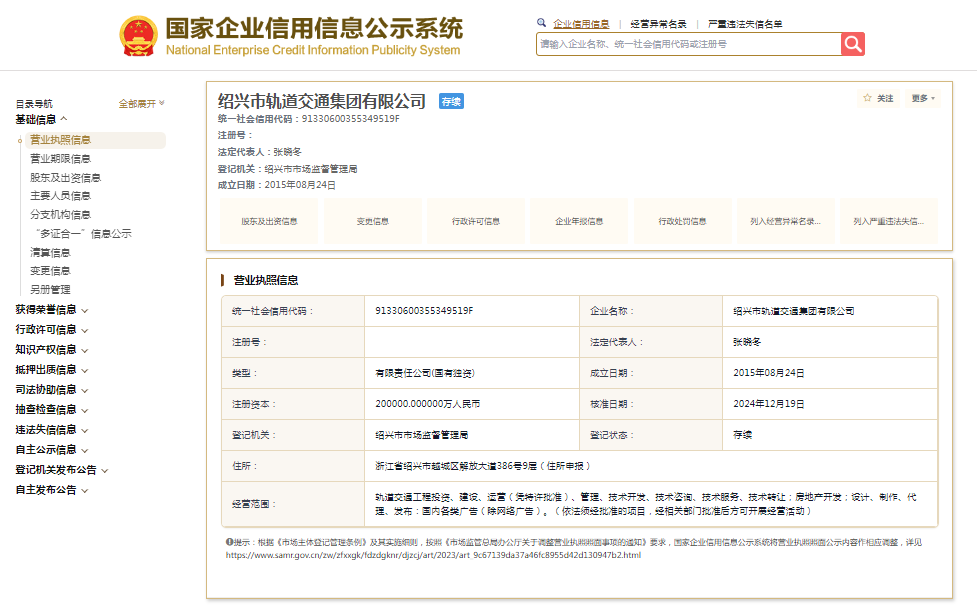Select 主要人员信息 in sidebar tree
Screen dimensions: 977x610
coord(60,196)
